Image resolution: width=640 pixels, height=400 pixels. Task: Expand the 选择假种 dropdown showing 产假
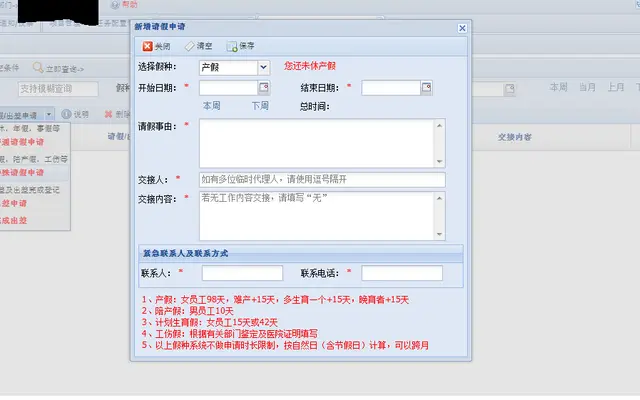click(264, 67)
